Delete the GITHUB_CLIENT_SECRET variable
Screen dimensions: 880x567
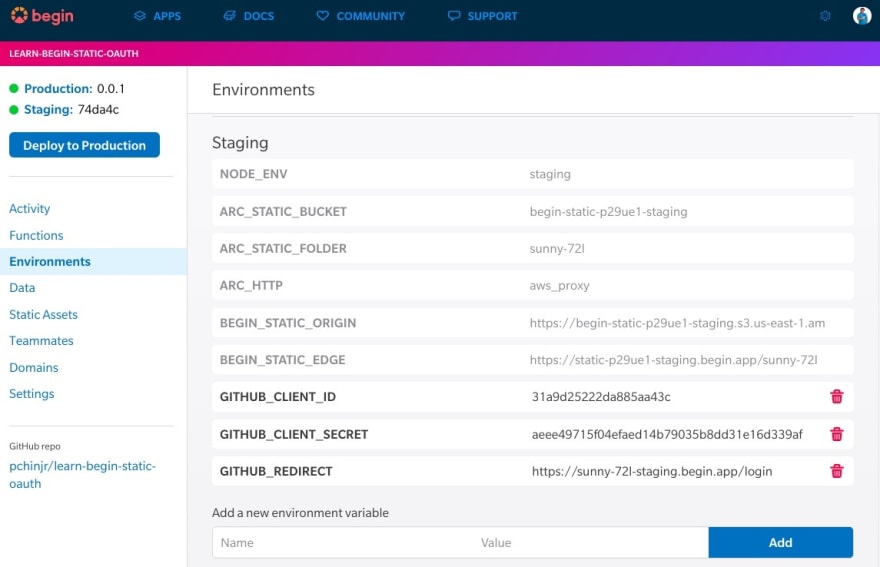click(x=837, y=434)
